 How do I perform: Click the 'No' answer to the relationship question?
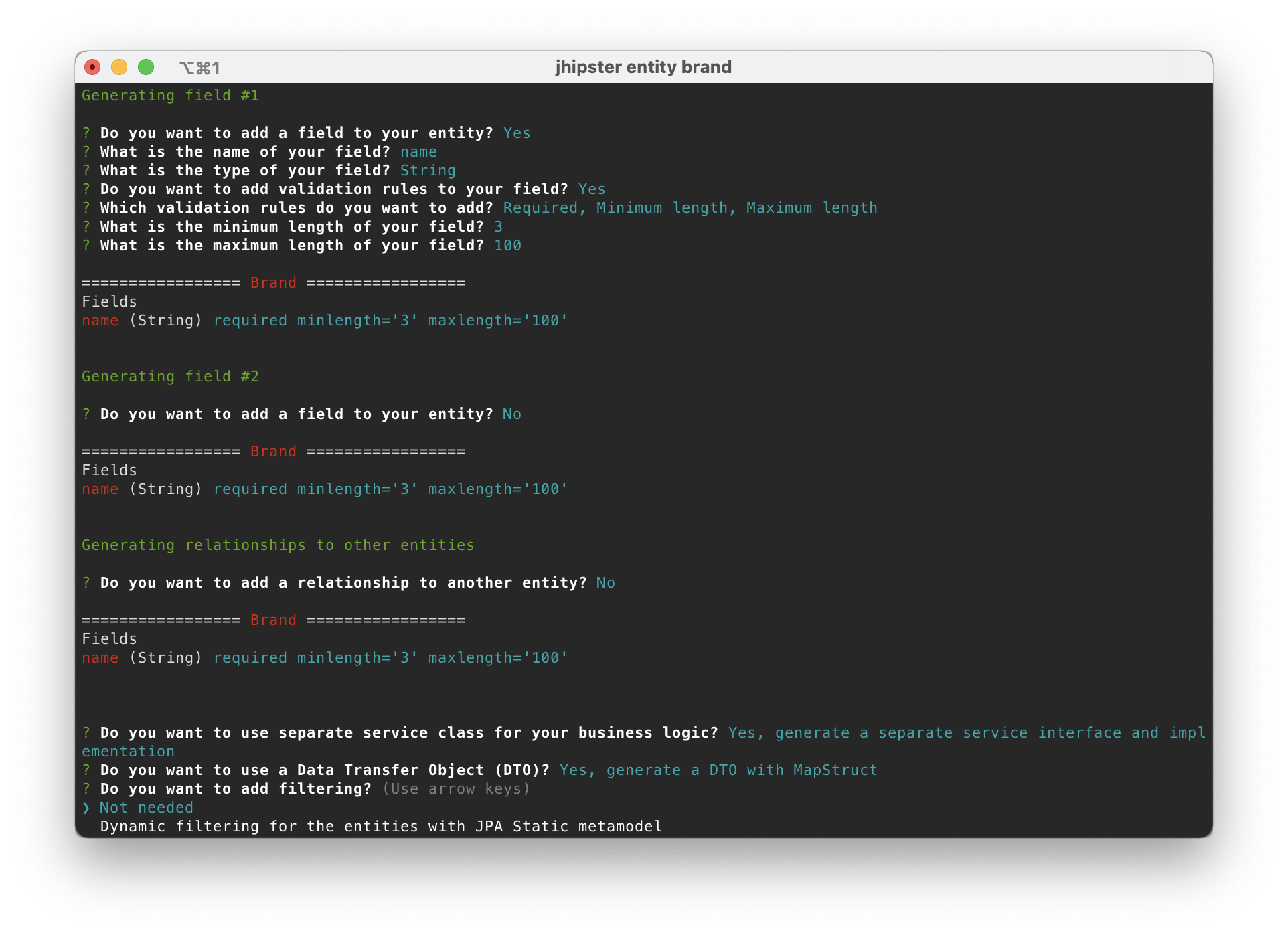click(605, 583)
